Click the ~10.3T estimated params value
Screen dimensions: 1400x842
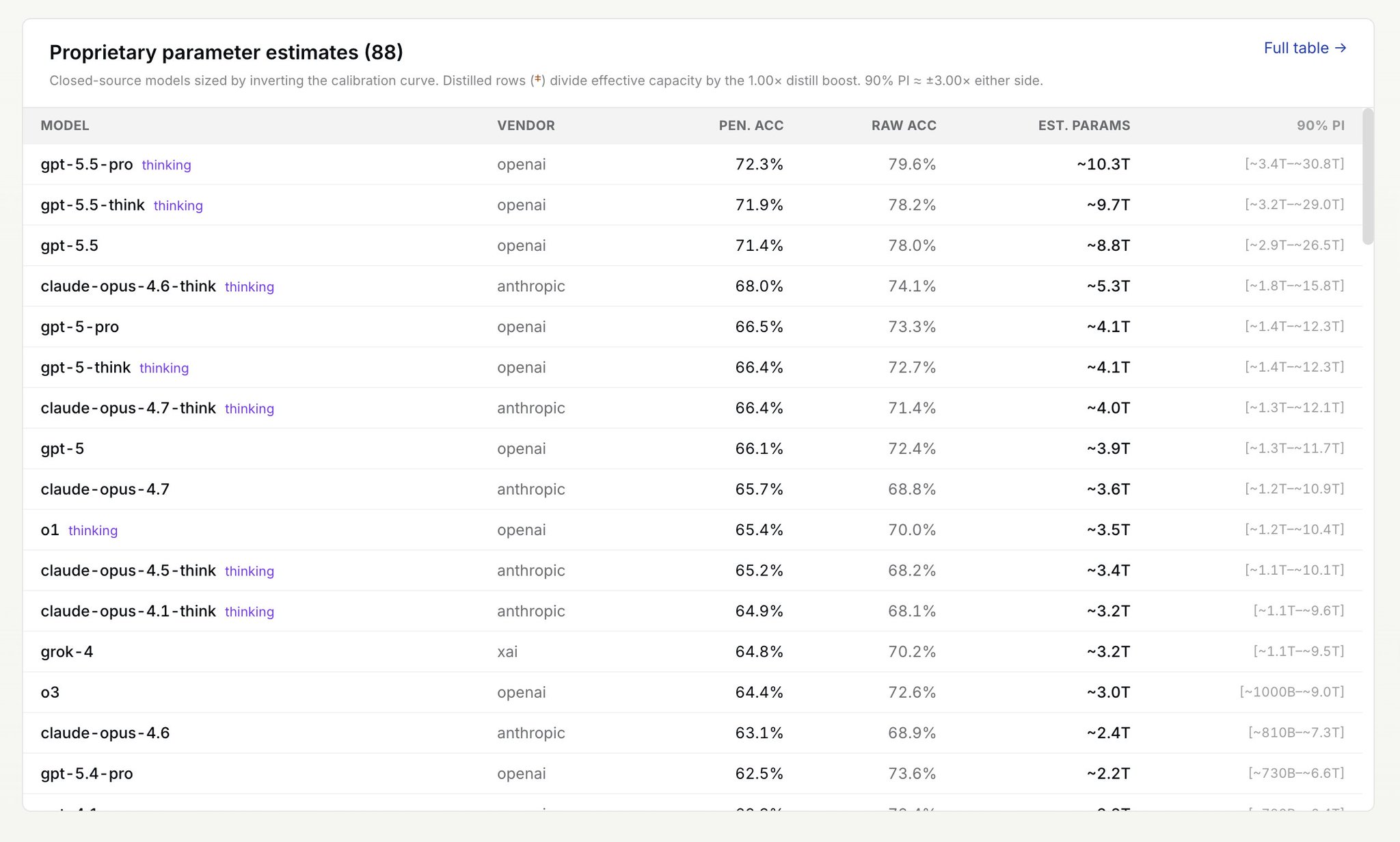1103,164
